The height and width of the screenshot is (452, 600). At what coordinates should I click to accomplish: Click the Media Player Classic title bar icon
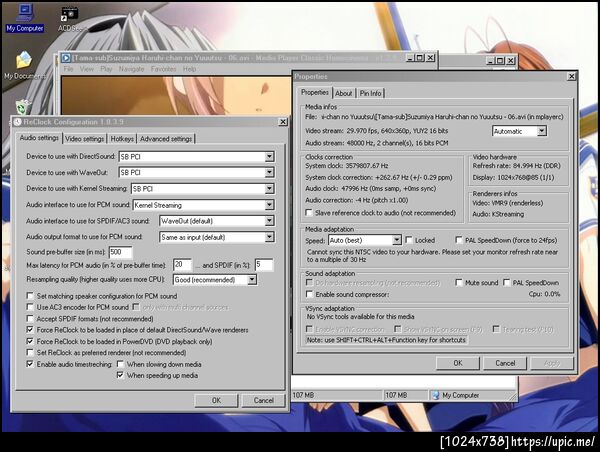pyautogui.click(x=66, y=58)
